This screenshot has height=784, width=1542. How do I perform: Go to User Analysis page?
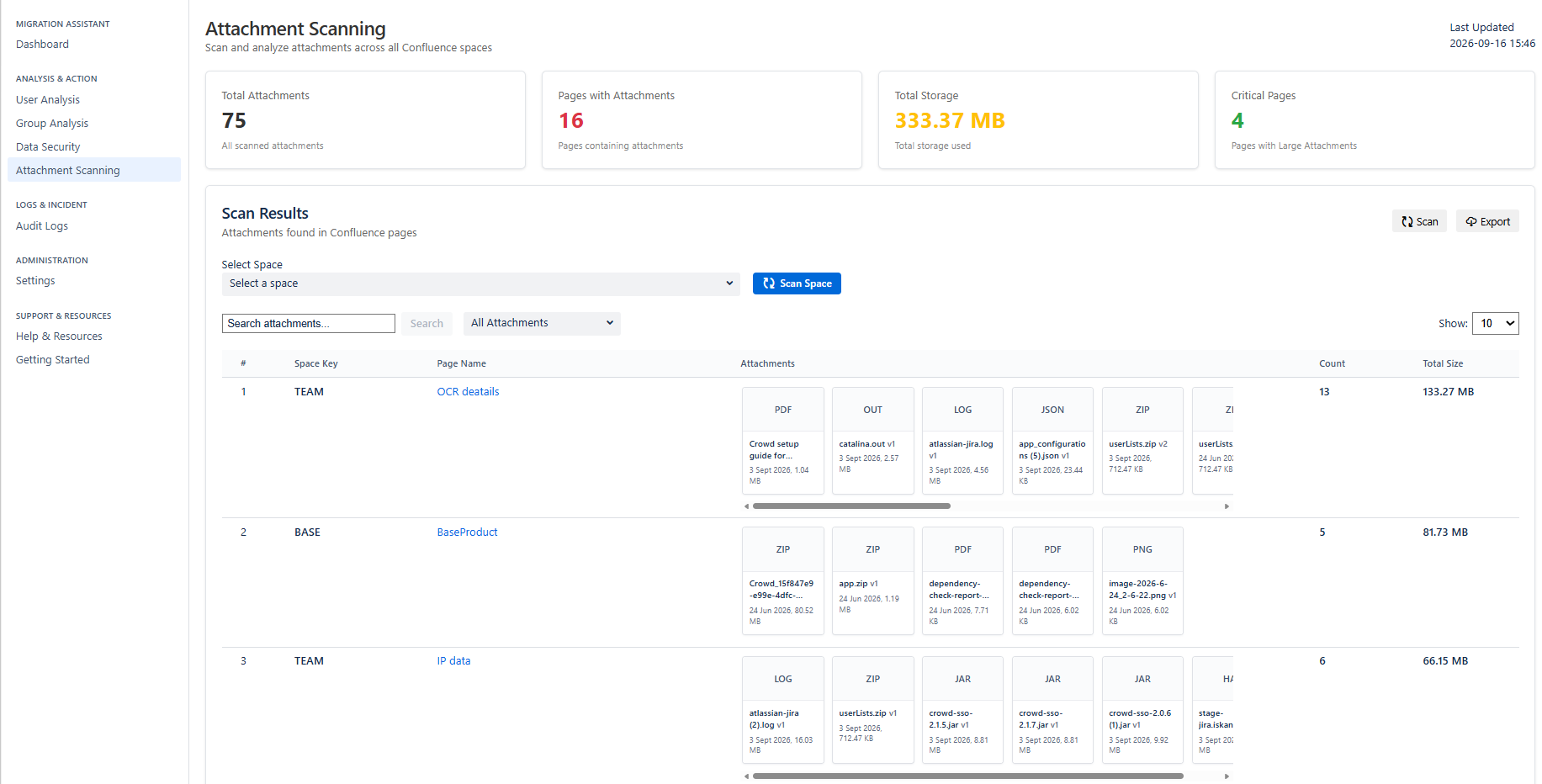[x=48, y=100]
